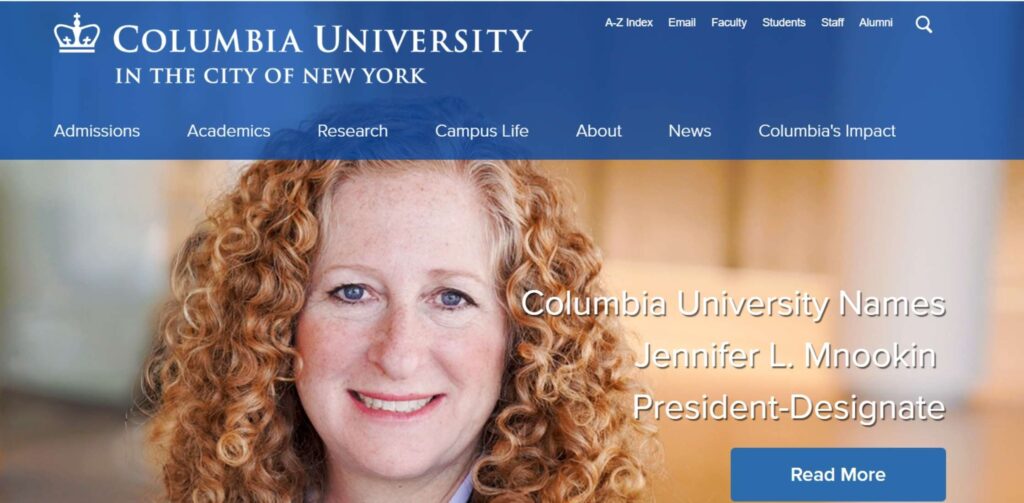The height and width of the screenshot is (503, 1024).
Task: Go to Campus Life menu
Action: pos(481,131)
